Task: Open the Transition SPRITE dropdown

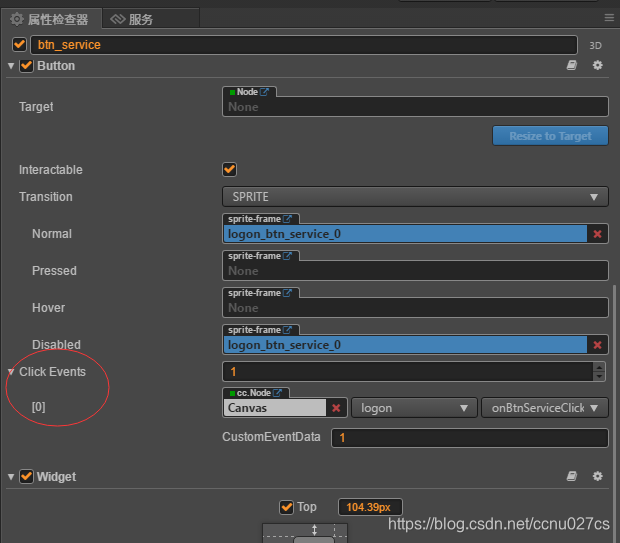Action: click(415, 197)
